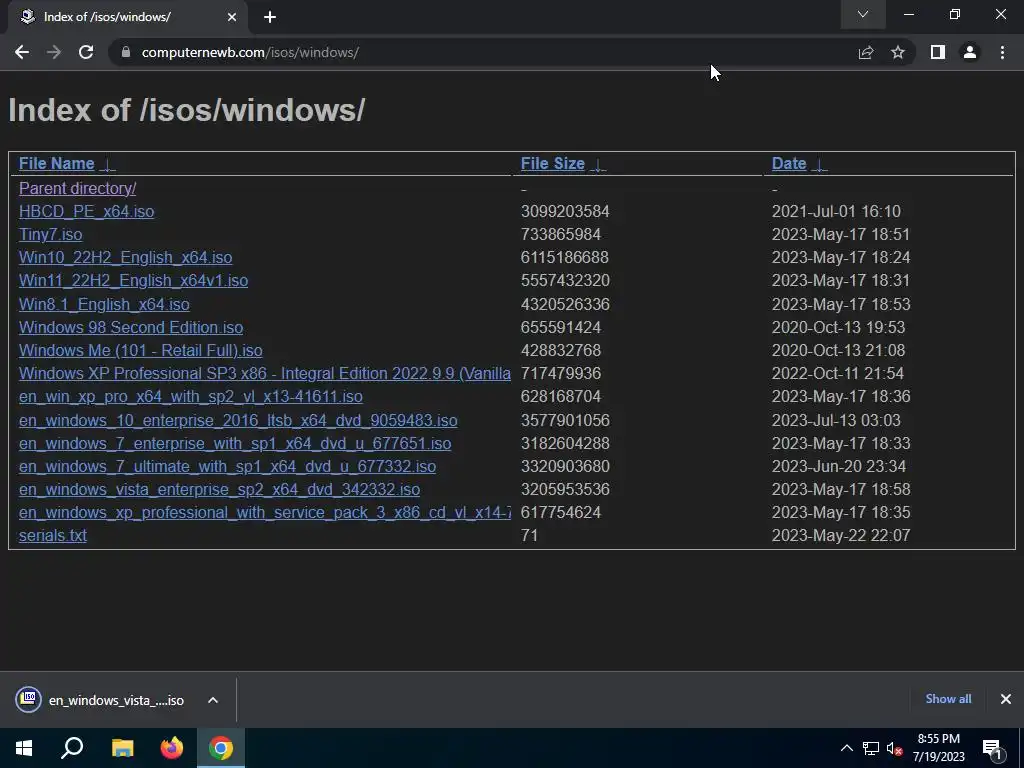Download Tiny7.iso
The image size is (1024, 768).
point(50,234)
